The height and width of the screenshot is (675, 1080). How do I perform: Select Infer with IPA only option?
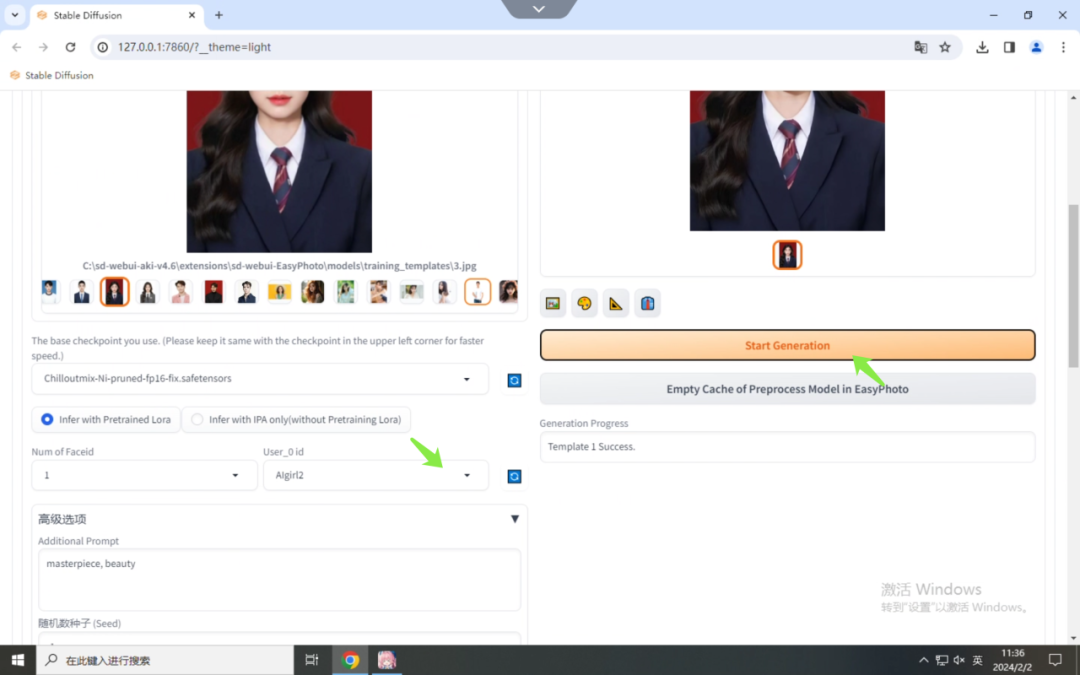pyautogui.click(x=296, y=419)
